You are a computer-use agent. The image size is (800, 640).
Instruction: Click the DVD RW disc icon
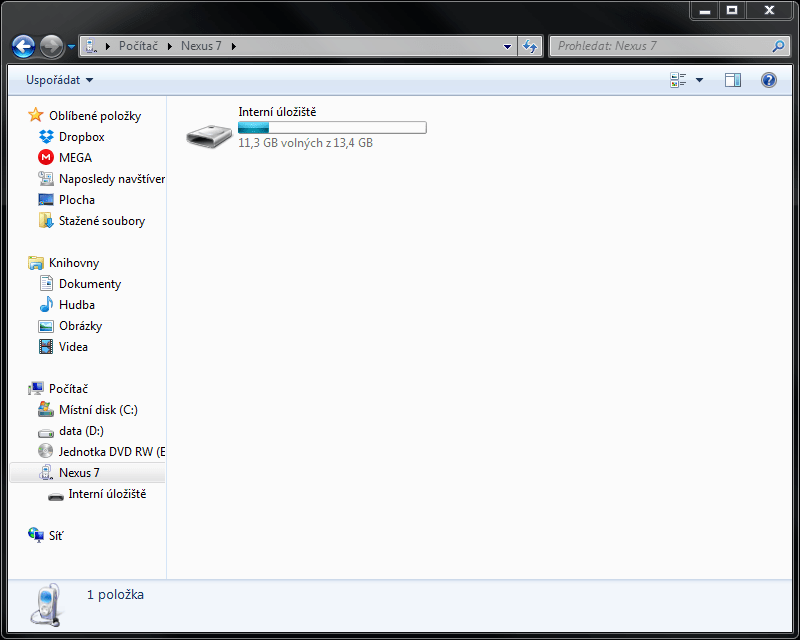46,451
